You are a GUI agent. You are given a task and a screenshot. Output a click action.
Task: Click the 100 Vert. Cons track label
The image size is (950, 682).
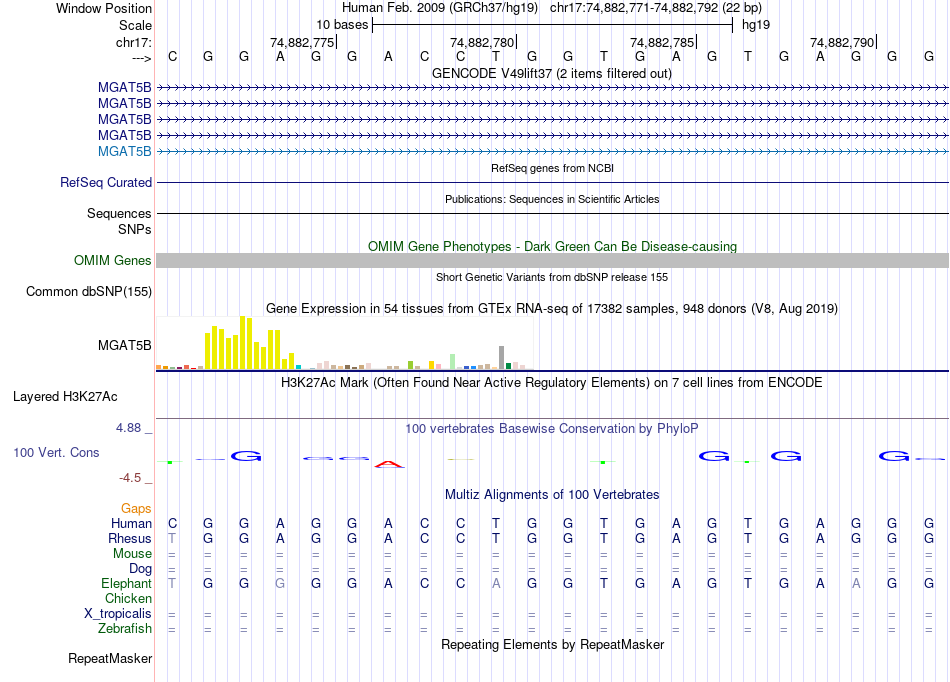56,452
